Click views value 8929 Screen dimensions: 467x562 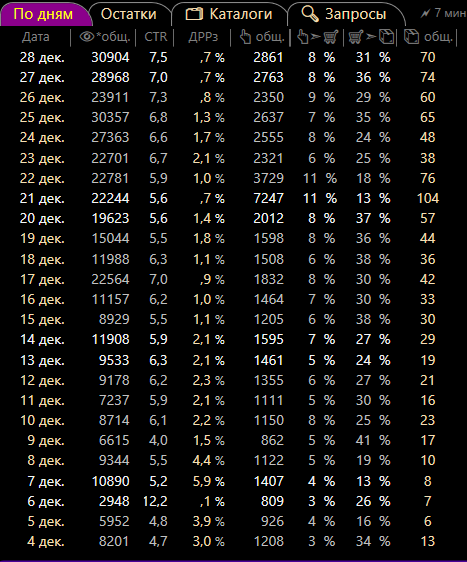click(x=114, y=320)
